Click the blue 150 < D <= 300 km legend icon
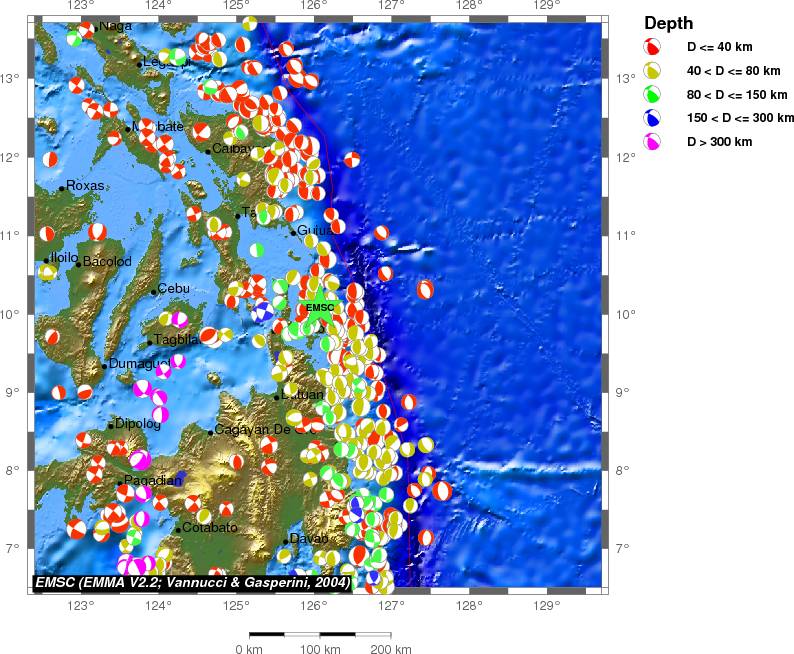Screen dimensions: 794x654 [652, 119]
